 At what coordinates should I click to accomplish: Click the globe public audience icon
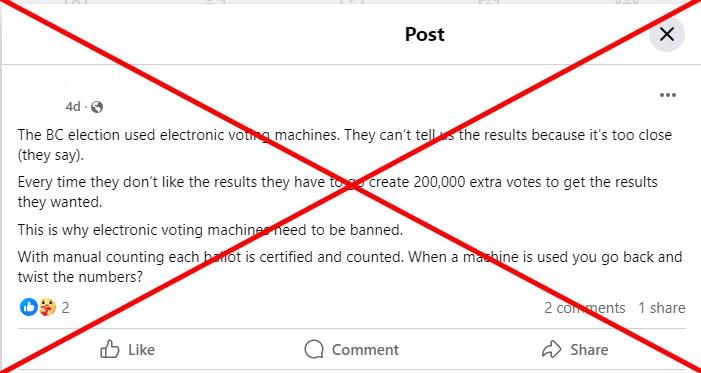[97, 107]
